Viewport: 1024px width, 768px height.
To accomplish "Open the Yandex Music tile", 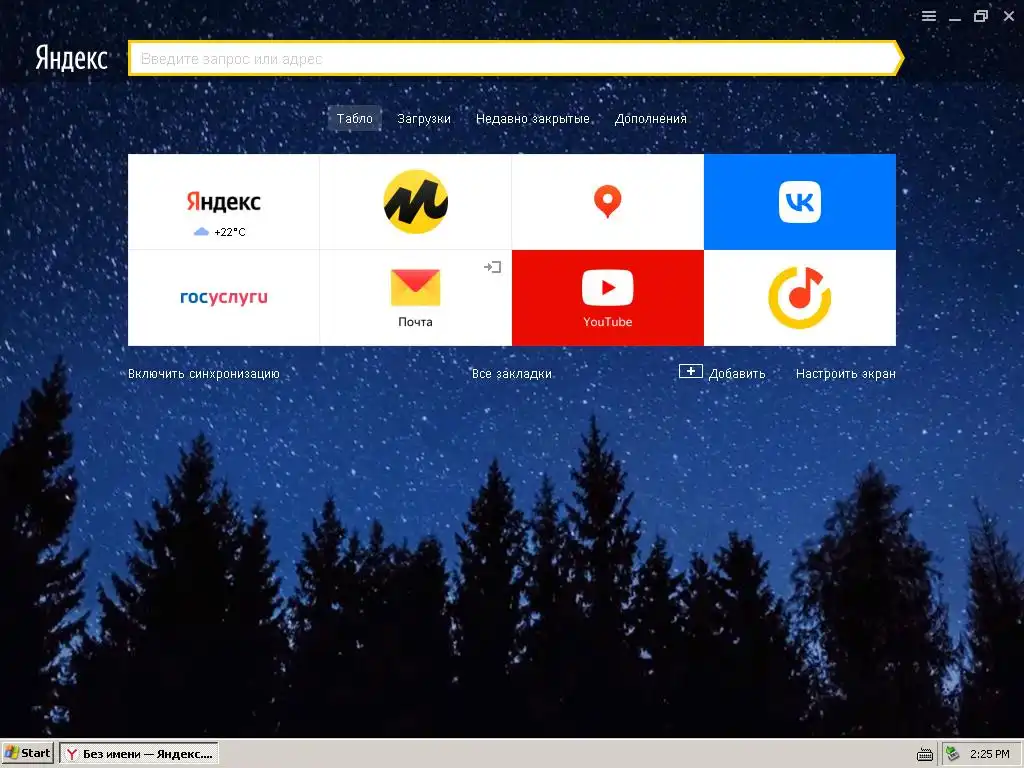I will coord(800,298).
